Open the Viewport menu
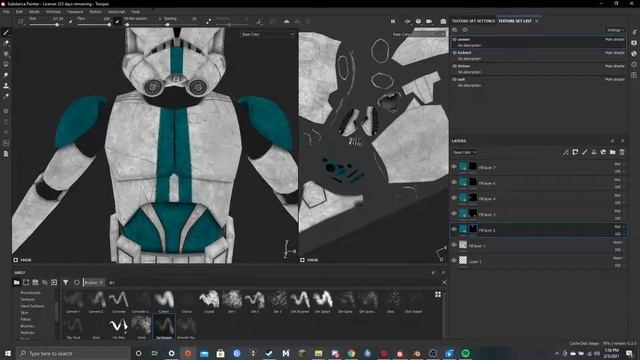 75,12
